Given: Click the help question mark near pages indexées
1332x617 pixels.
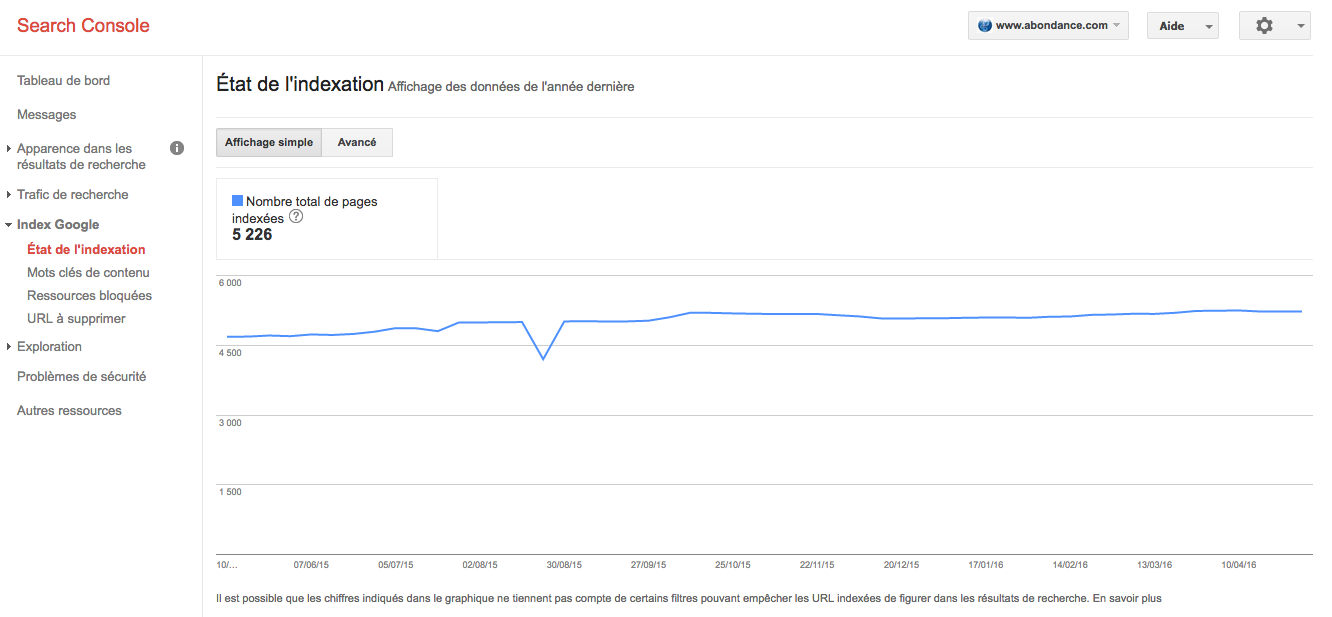Looking at the screenshot, I should (x=296, y=216).
